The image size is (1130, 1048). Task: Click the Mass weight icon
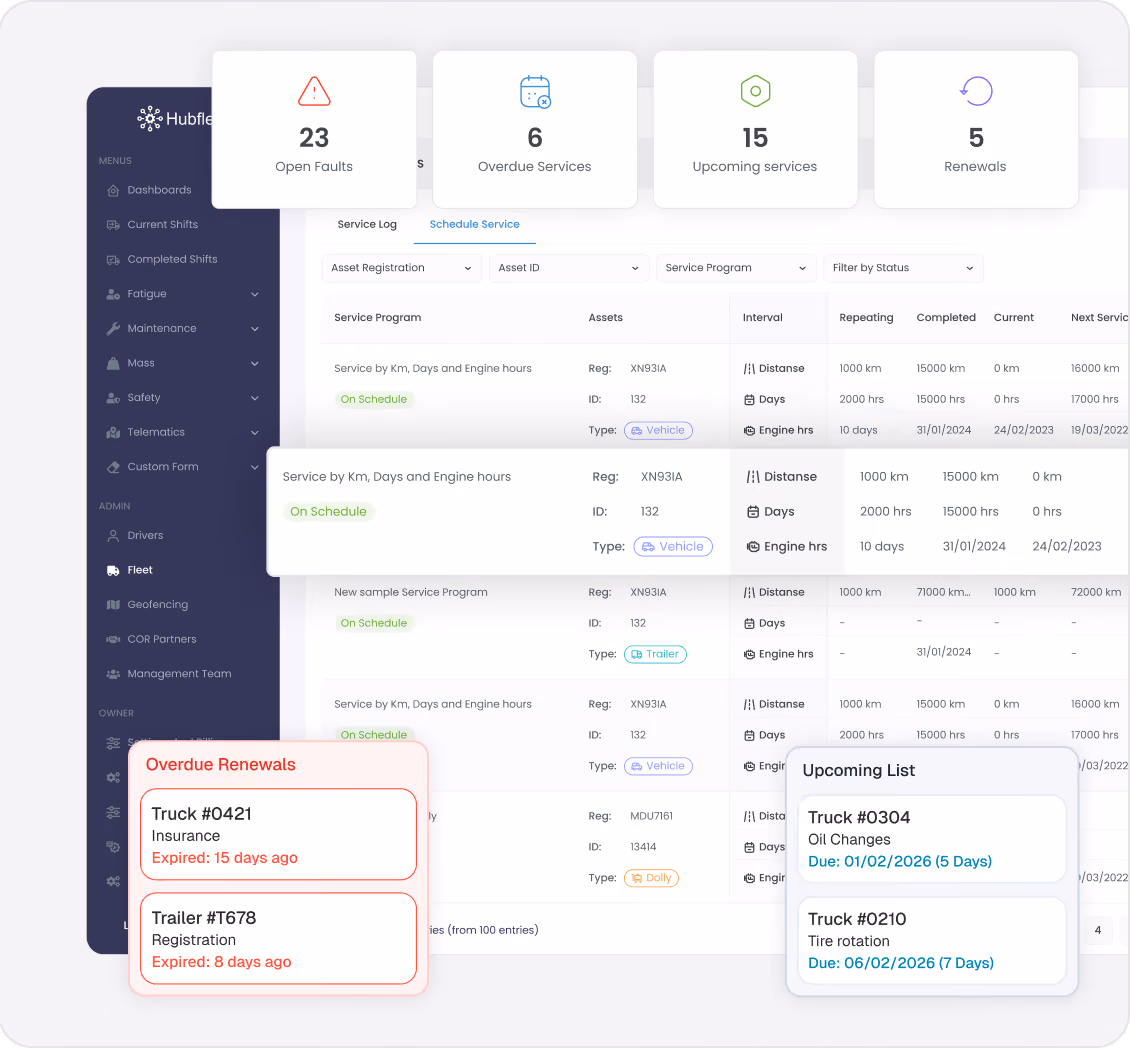tap(113, 363)
